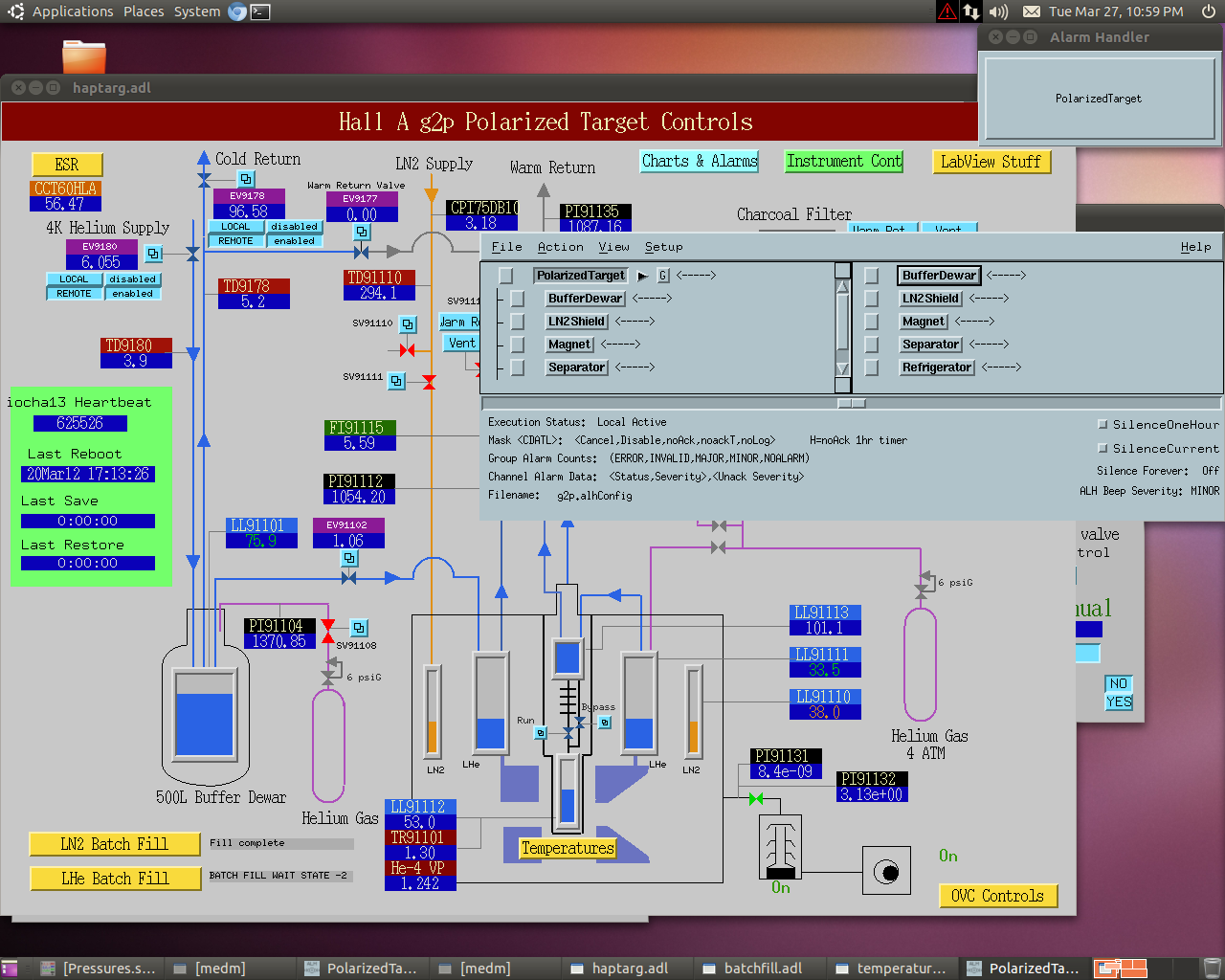Screen dimensions: 1225x980
Task: Click alarm box beside PolarizedTarget group
Action: pyautogui.click(x=505, y=276)
